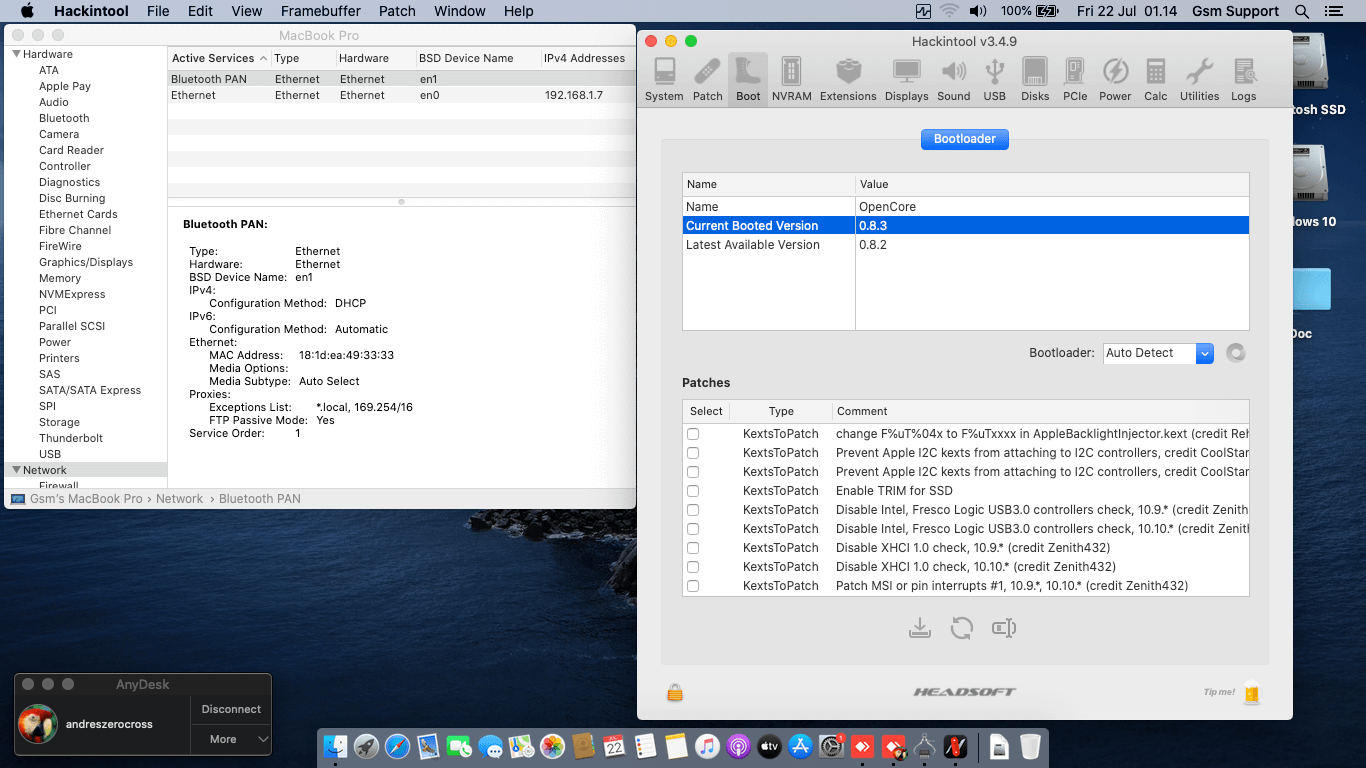Screen dimensions: 1366x768
Task: Click the blue Bootloader button
Action: (964, 139)
